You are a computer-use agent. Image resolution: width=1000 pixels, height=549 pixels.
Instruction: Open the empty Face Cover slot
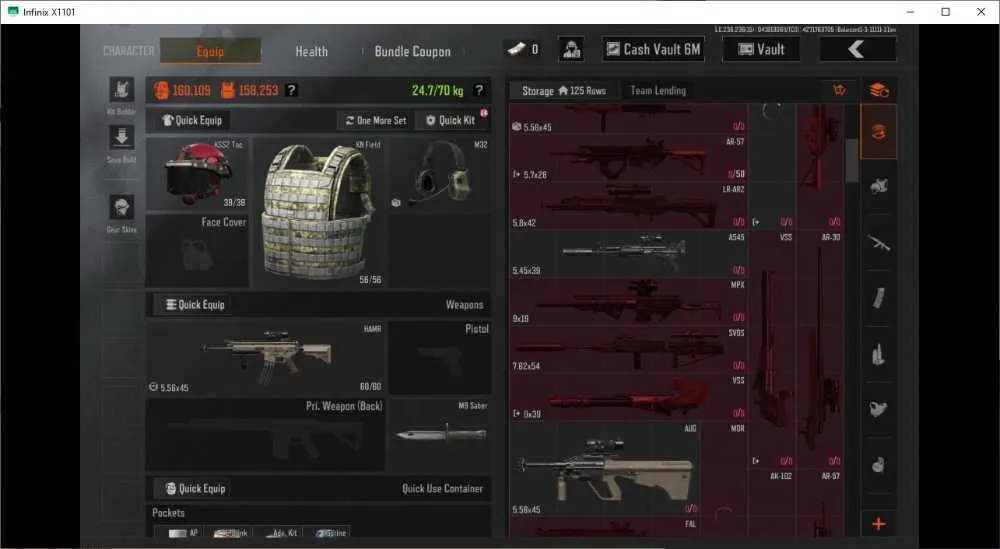(x=197, y=251)
